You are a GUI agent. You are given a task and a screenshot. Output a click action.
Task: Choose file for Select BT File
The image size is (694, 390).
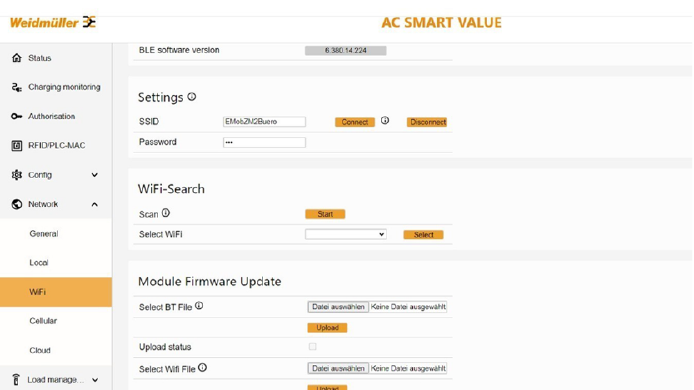point(338,307)
